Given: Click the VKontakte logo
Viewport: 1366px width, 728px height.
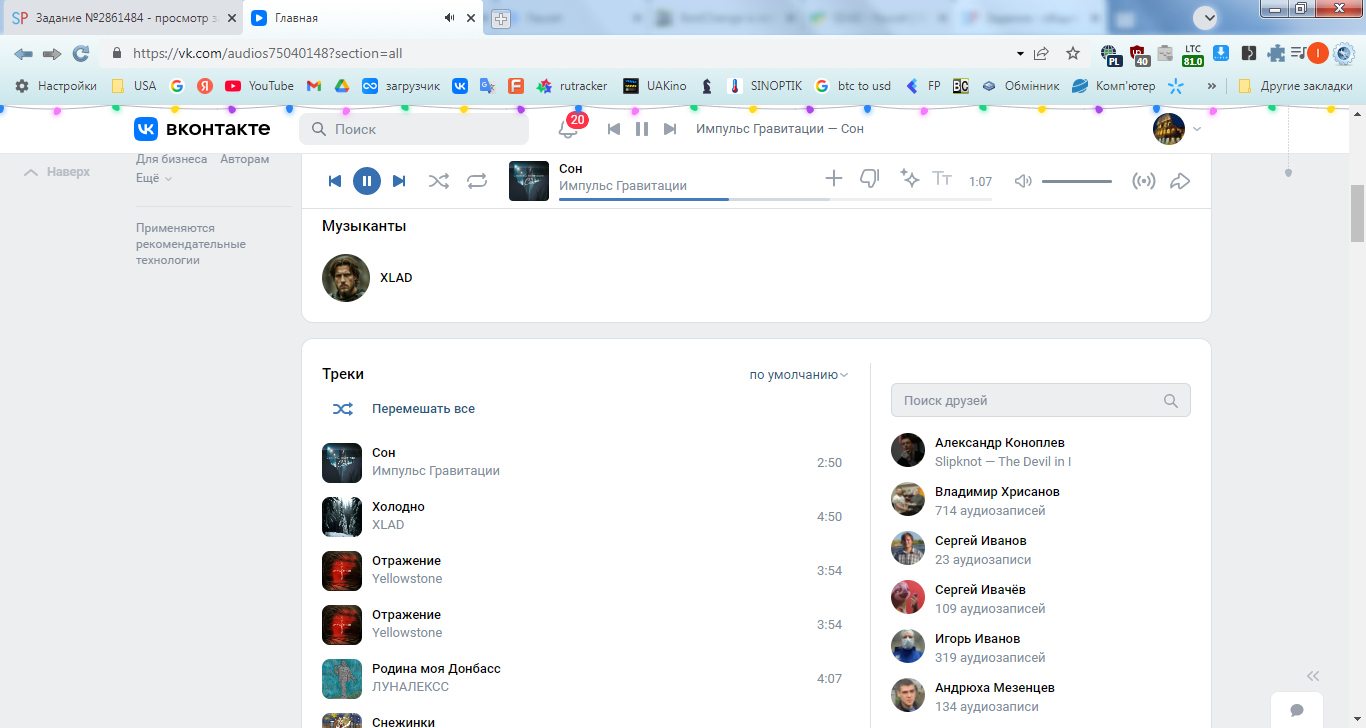Looking at the screenshot, I should (x=202, y=129).
